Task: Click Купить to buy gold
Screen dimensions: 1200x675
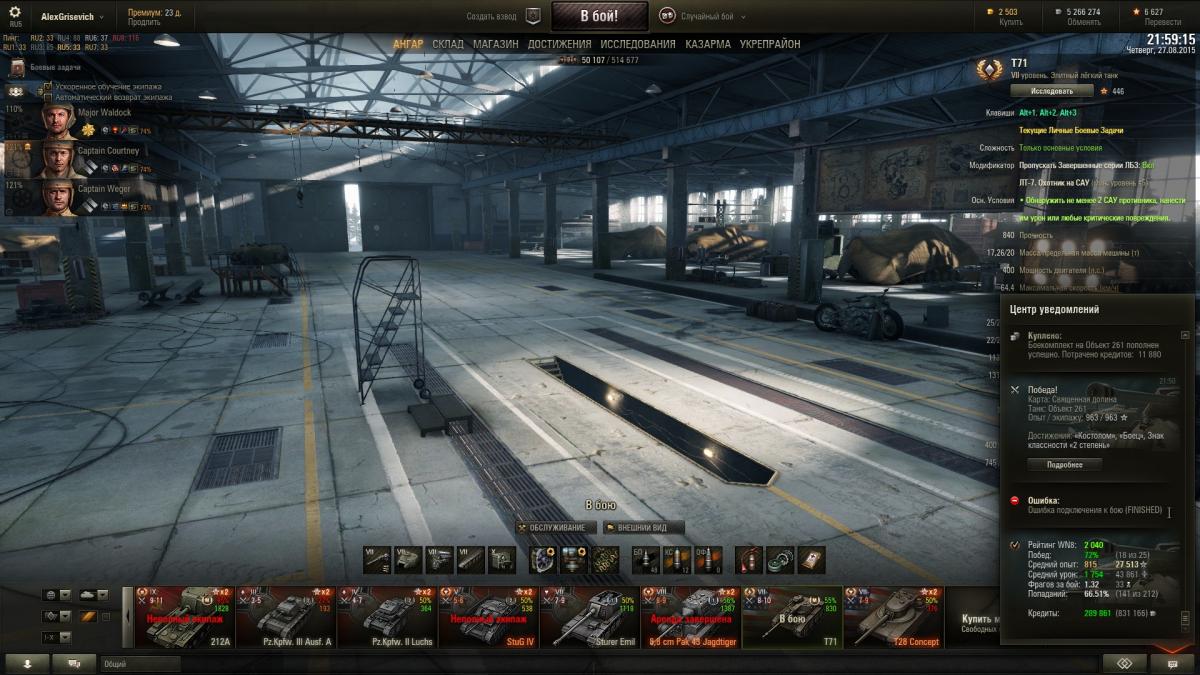Action: point(1010,22)
